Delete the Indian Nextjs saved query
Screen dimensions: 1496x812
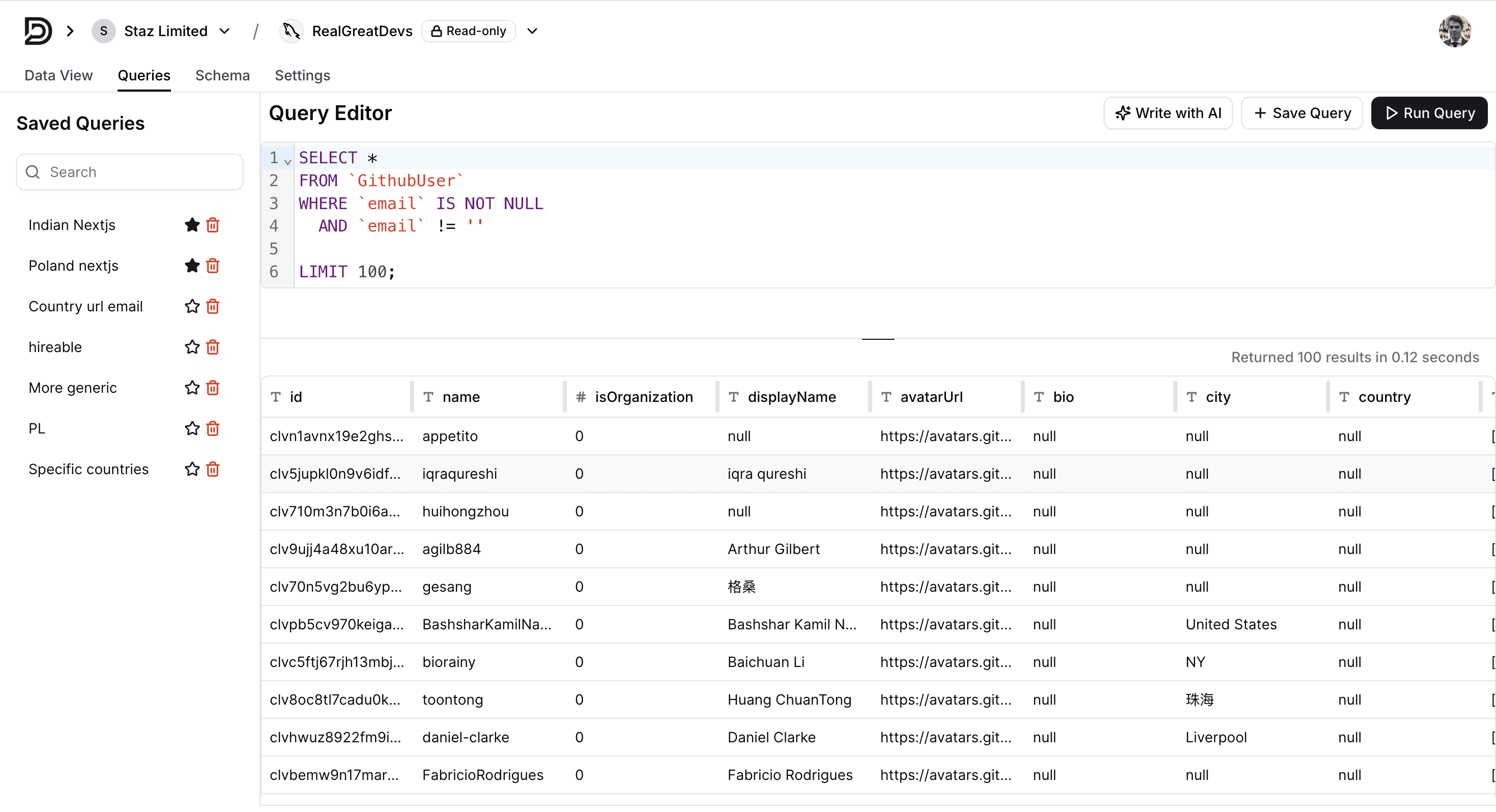pyautogui.click(x=213, y=225)
